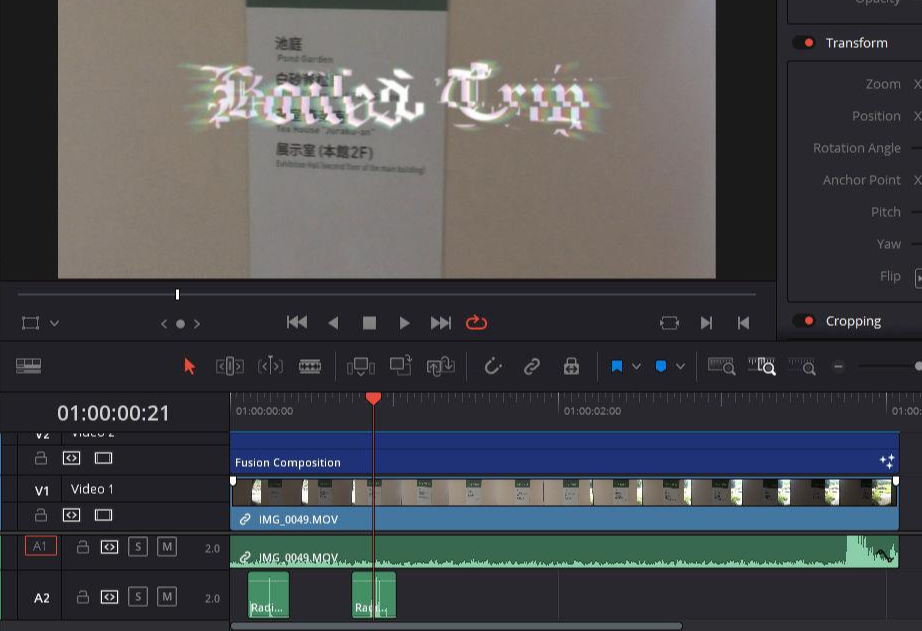Click the zoom out minus button
922x631 pixels.
pyautogui.click(x=839, y=366)
